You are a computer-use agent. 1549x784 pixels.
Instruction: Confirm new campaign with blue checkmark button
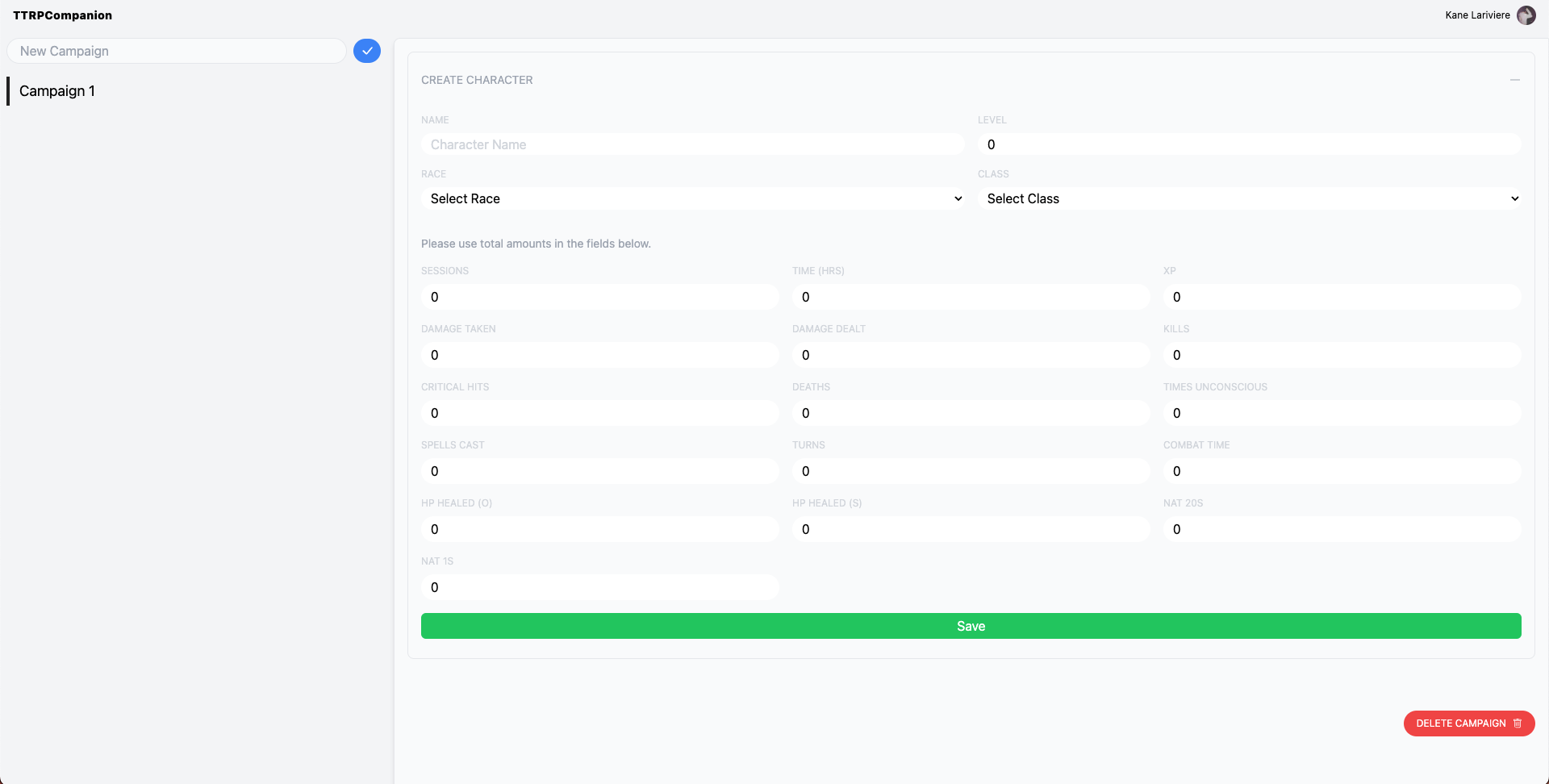367,51
